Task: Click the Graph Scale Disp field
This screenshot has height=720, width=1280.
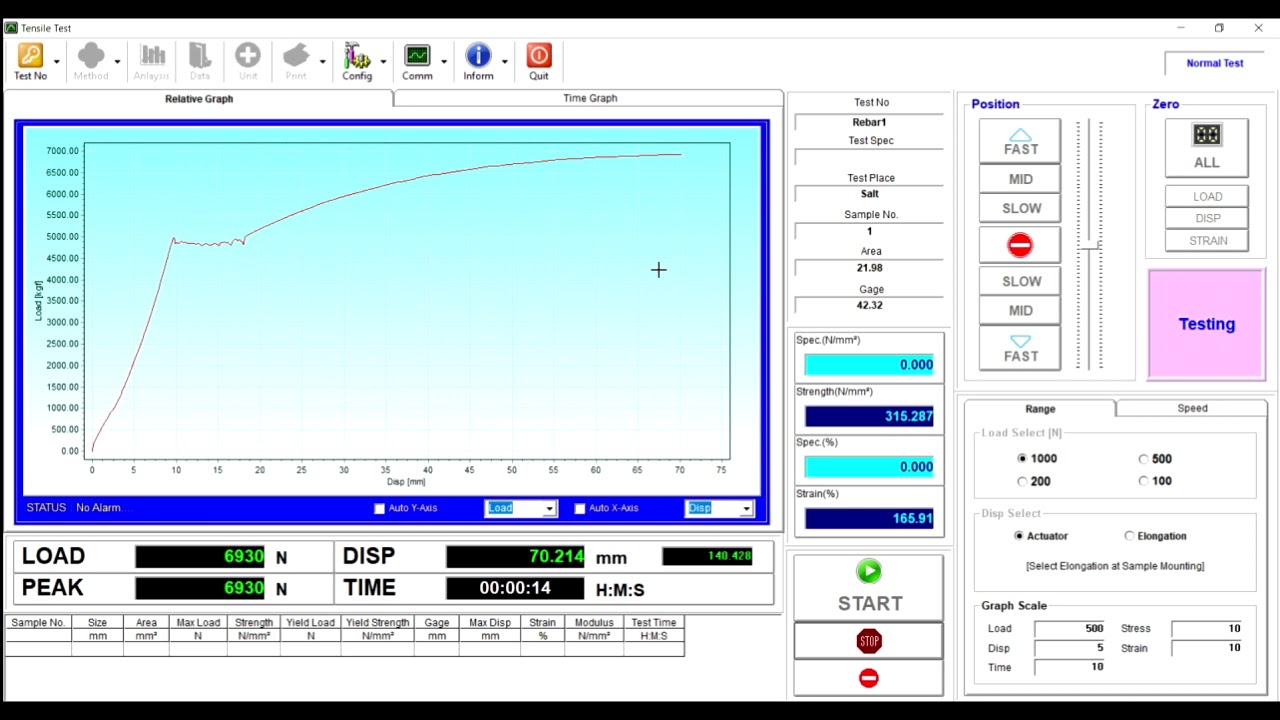Action: [1070, 647]
